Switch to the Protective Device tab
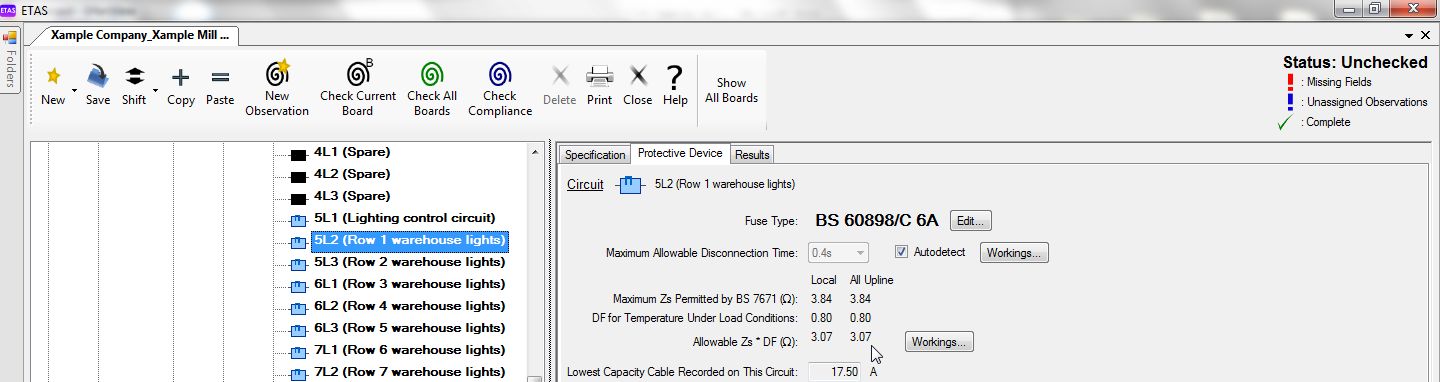Image resolution: width=1440 pixels, height=382 pixels. tap(680, 153)
